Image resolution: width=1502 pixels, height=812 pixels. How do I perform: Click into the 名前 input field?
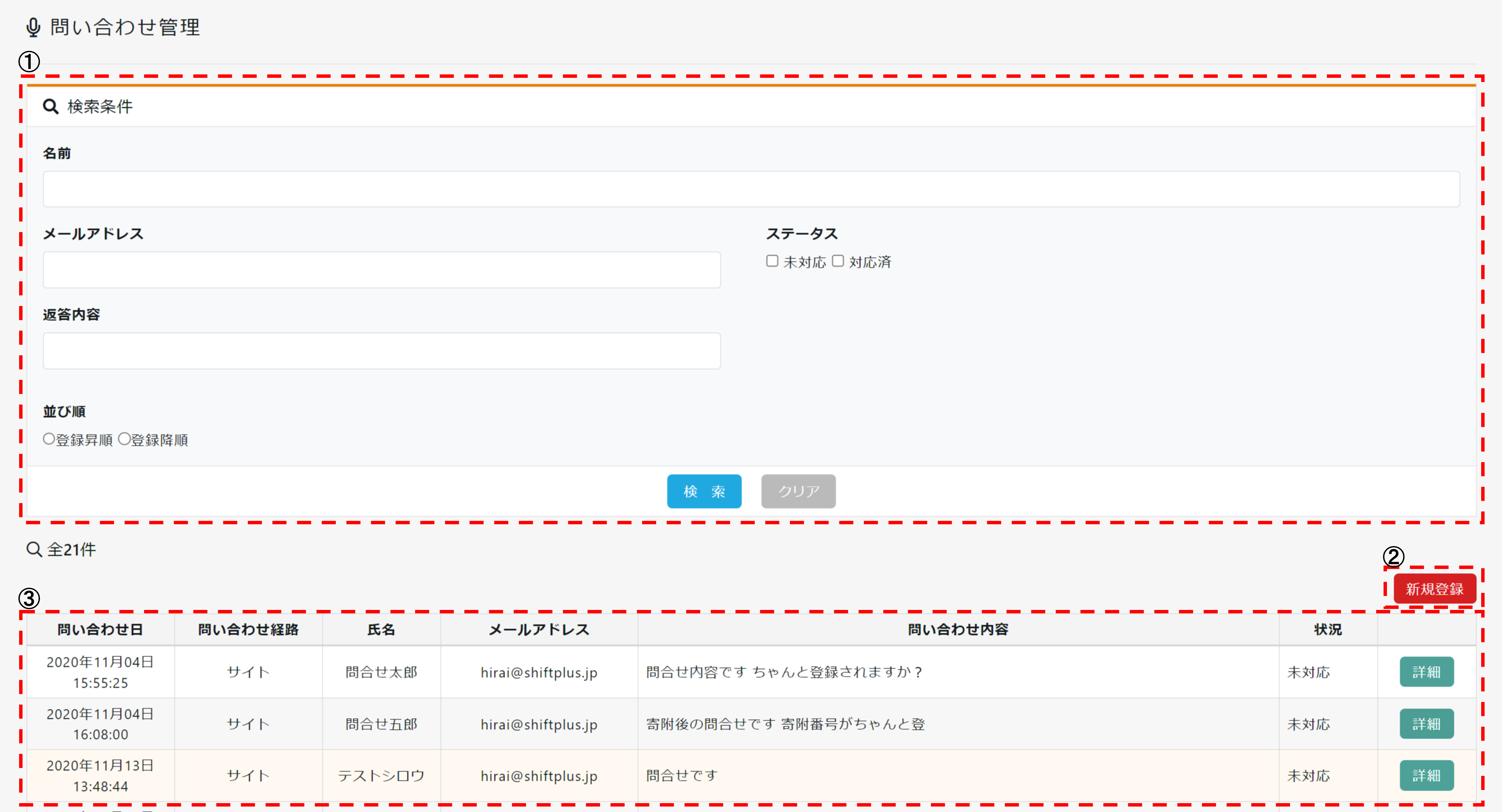(x=751, y=189)
